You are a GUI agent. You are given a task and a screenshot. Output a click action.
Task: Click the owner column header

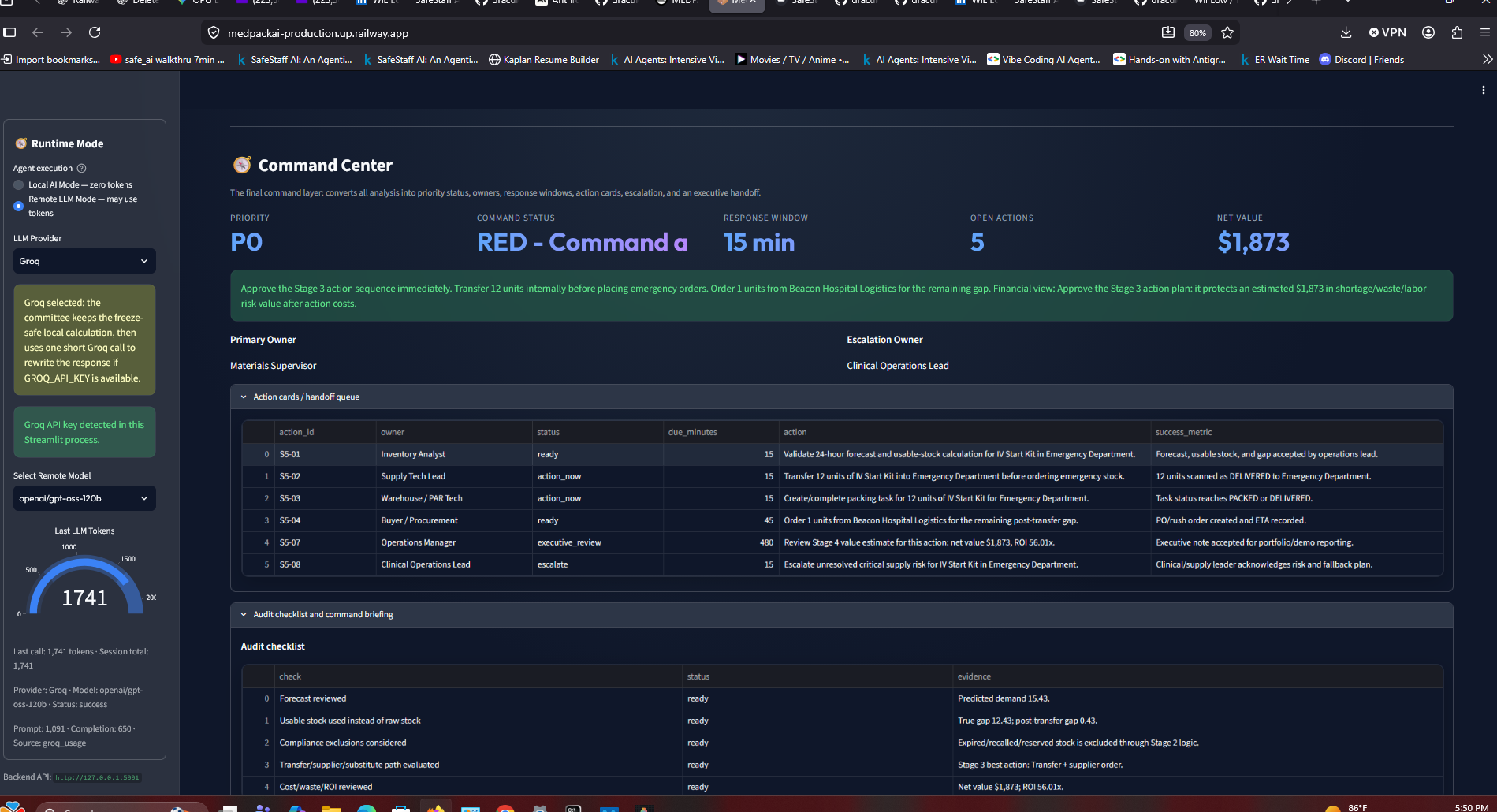pyautogui.click(x=453, y=432)
